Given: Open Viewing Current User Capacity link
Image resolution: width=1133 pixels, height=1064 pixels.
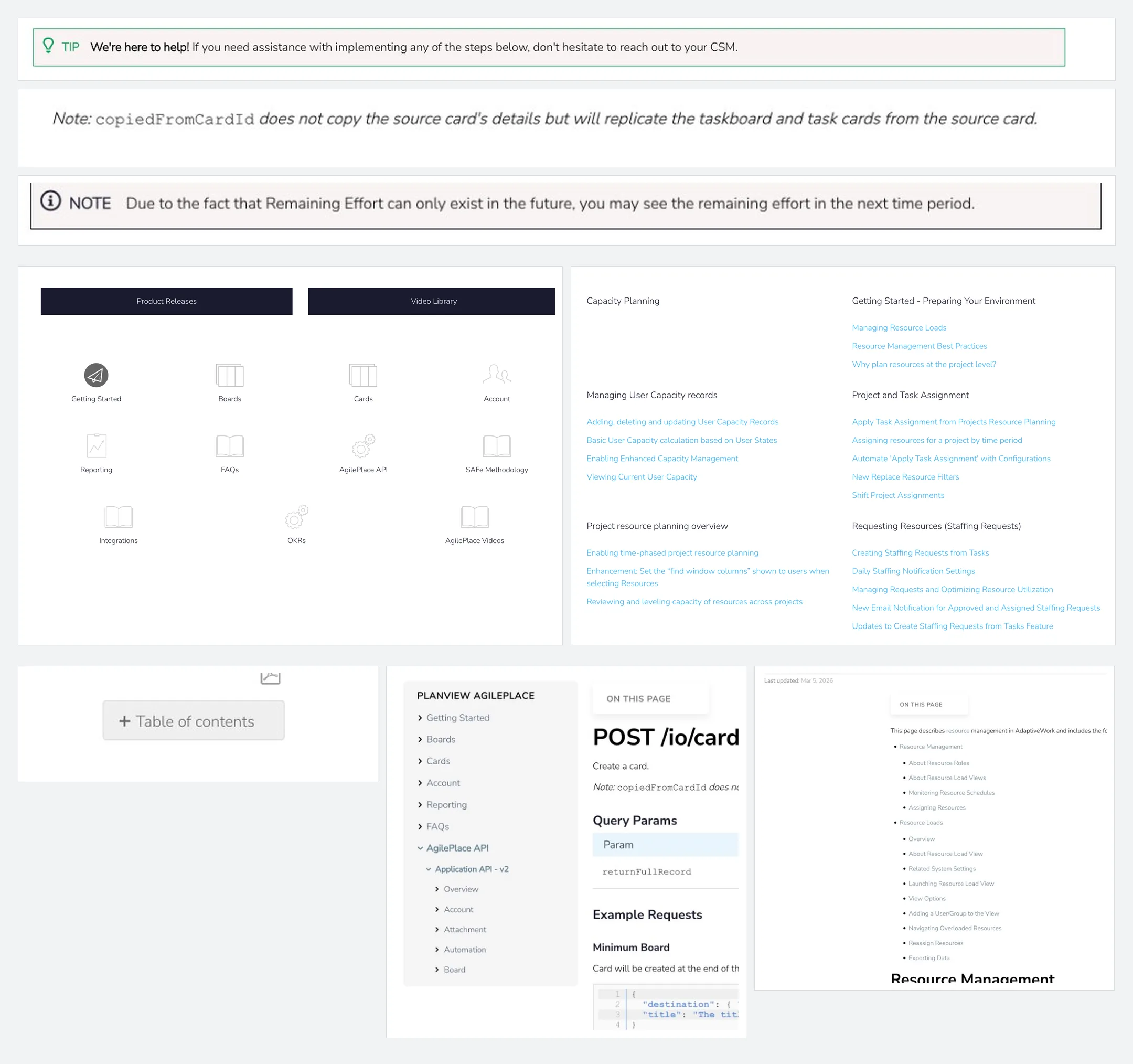Looking at the screenshot, I should pyautogui.click(x=642, y=476).
